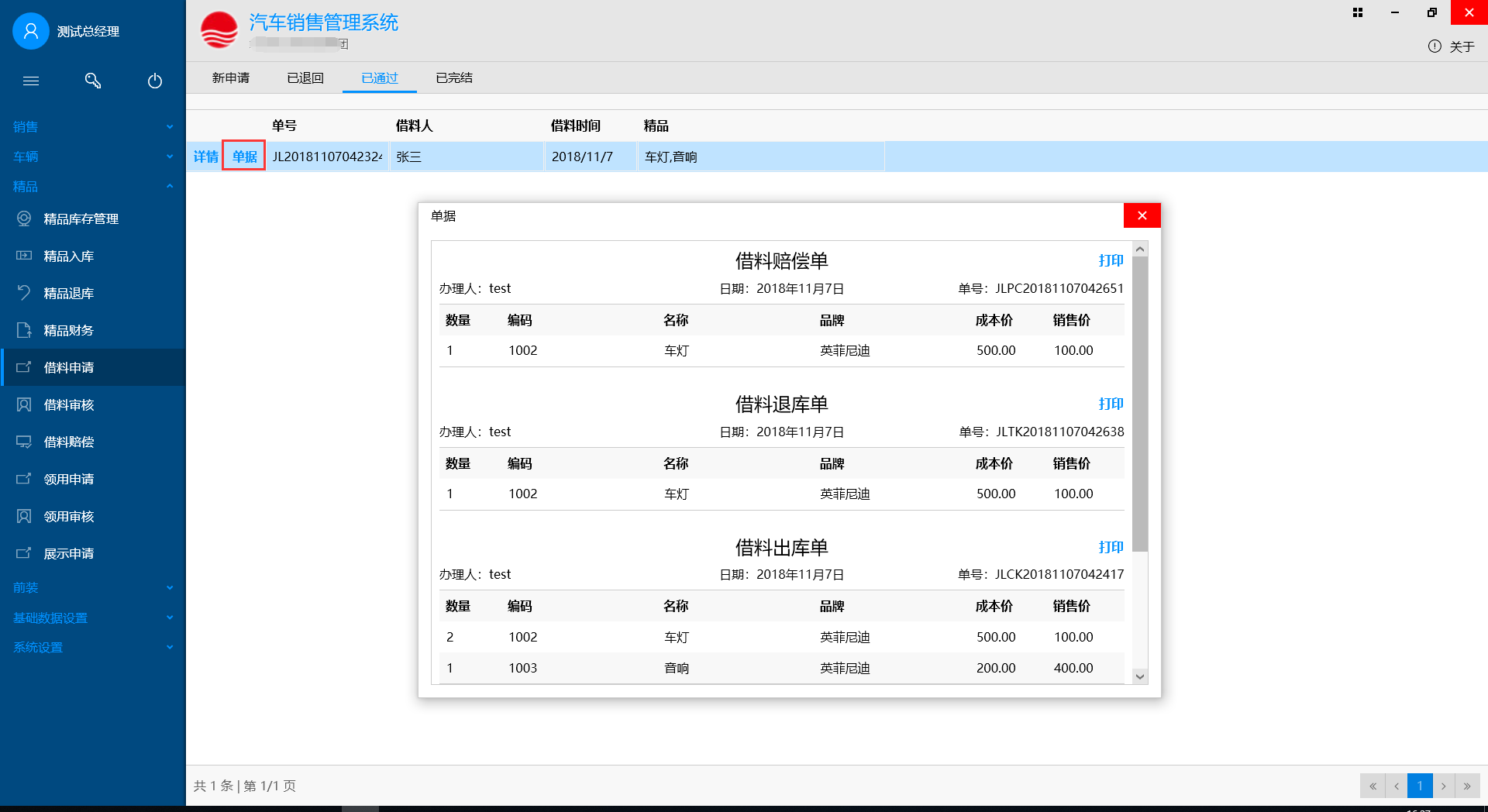This screenshot has height=812, width=1488.
Task: Open 精品入库 in the sidebar
Action: 68,256
